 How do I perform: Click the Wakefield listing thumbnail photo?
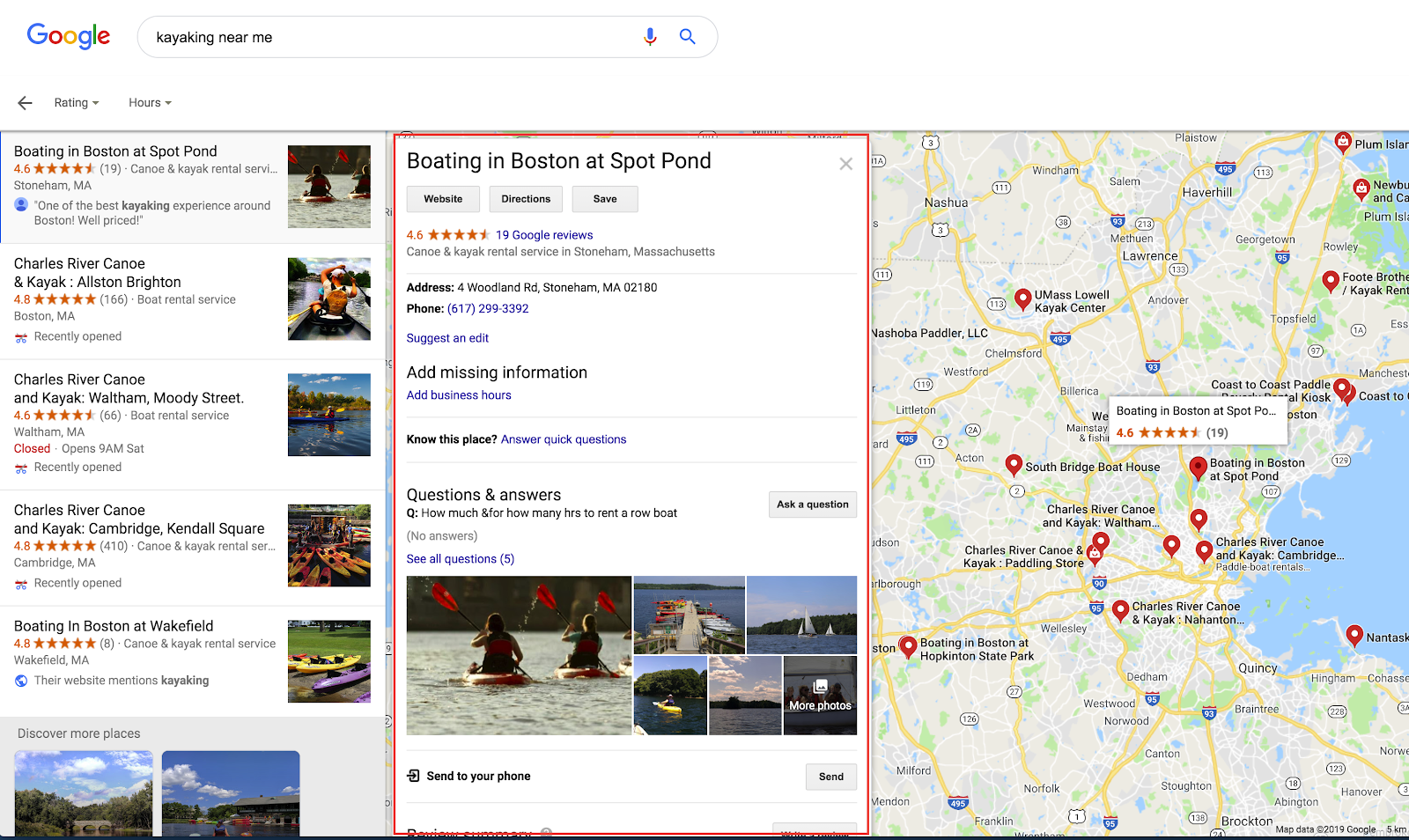[329, 661]
